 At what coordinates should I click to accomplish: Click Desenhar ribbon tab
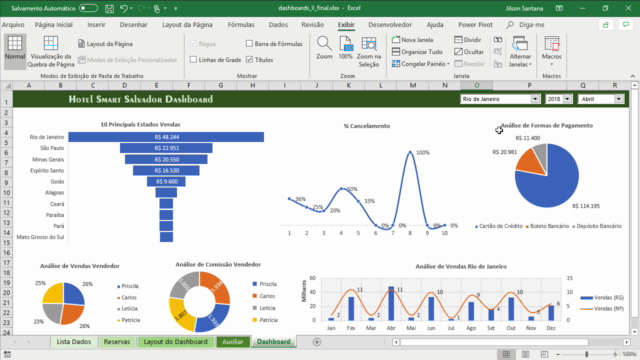(x=133, y=25)
